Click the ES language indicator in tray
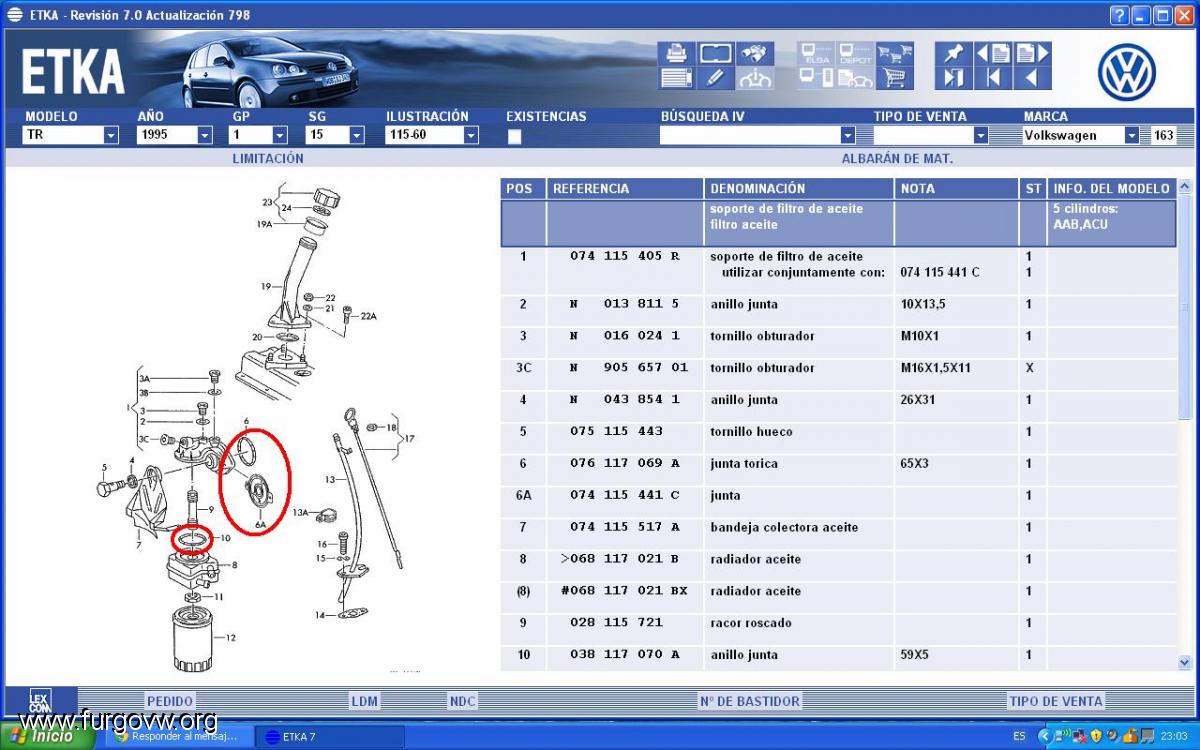This screenshot has width=1200, height=750. (1019, 737)
